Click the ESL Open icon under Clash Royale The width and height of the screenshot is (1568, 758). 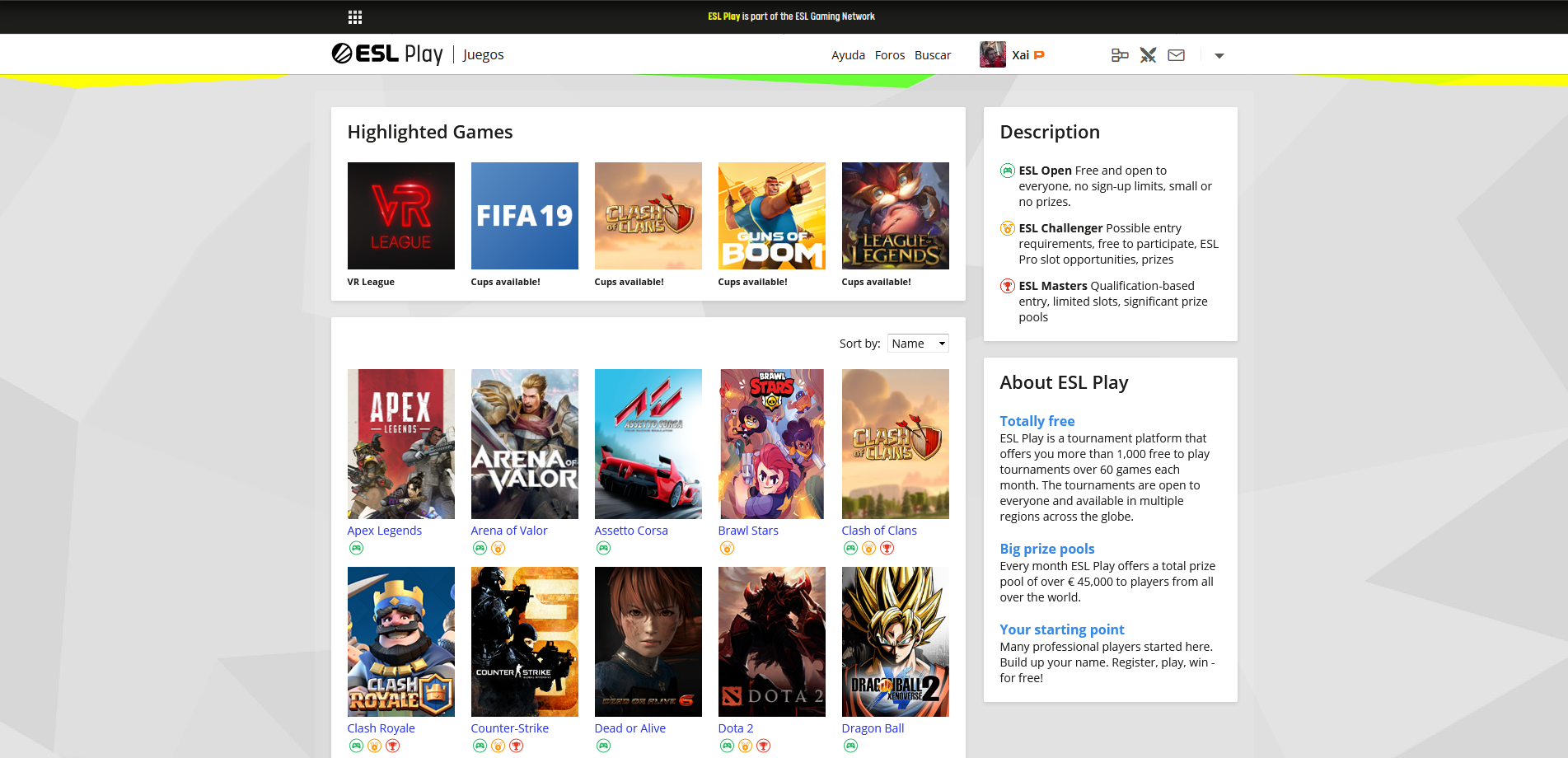pyautogui.click(x=356, y=746)
